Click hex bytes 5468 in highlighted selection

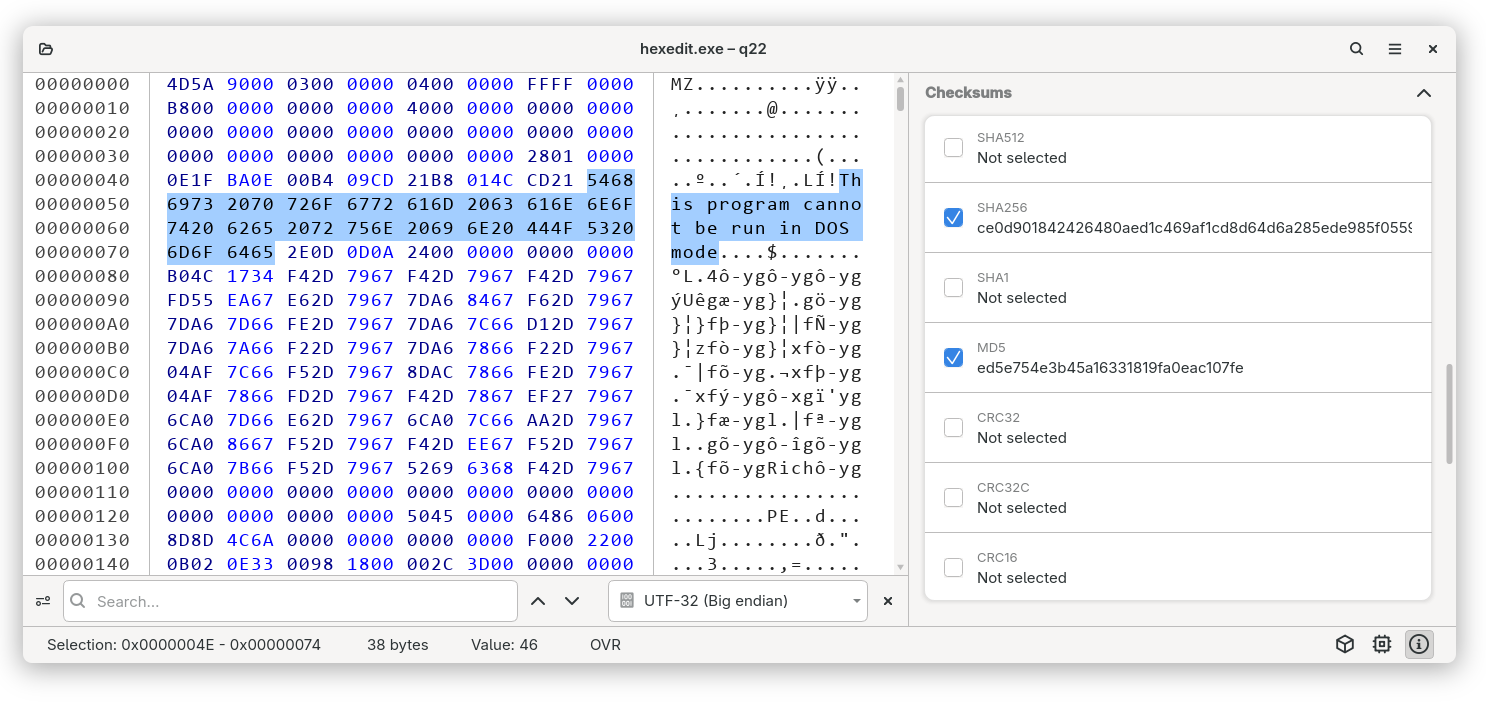[610, 180]
